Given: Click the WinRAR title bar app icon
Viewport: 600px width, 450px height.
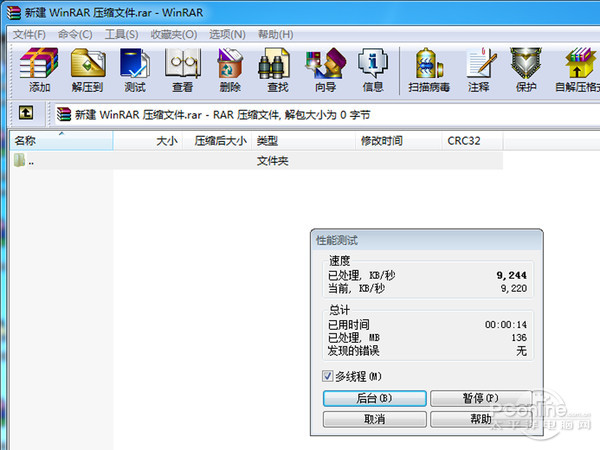Looking at the screenshot, I should (13, 12).
